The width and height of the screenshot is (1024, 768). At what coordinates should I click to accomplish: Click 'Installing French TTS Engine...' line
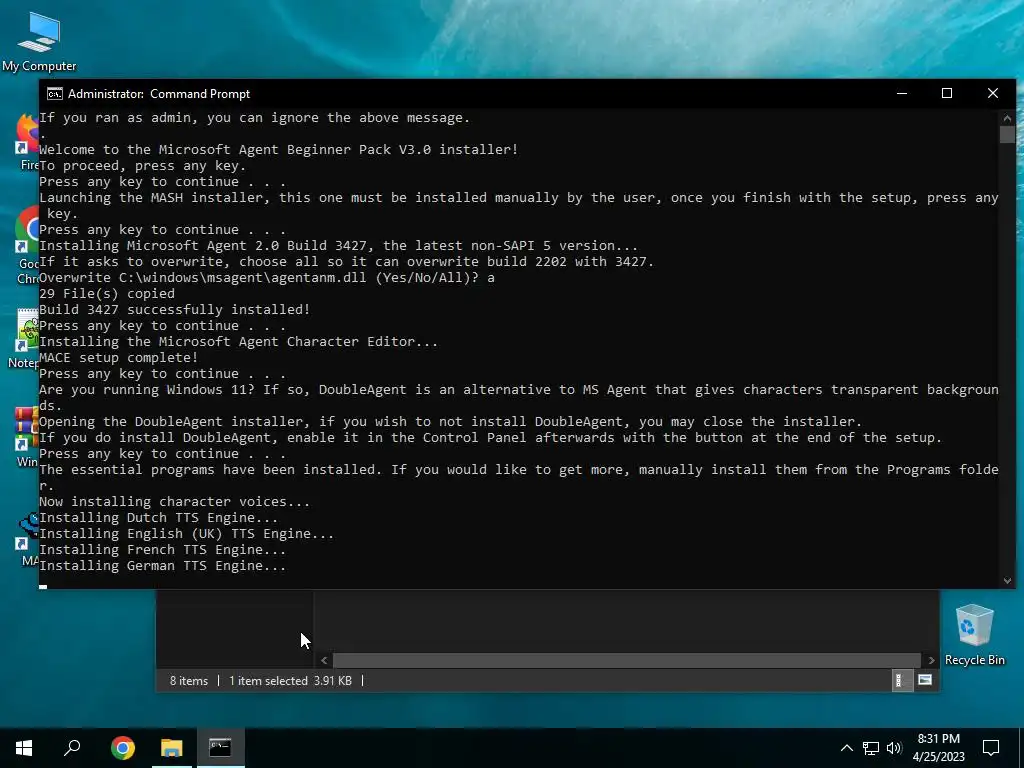click(x=162, y=549)
